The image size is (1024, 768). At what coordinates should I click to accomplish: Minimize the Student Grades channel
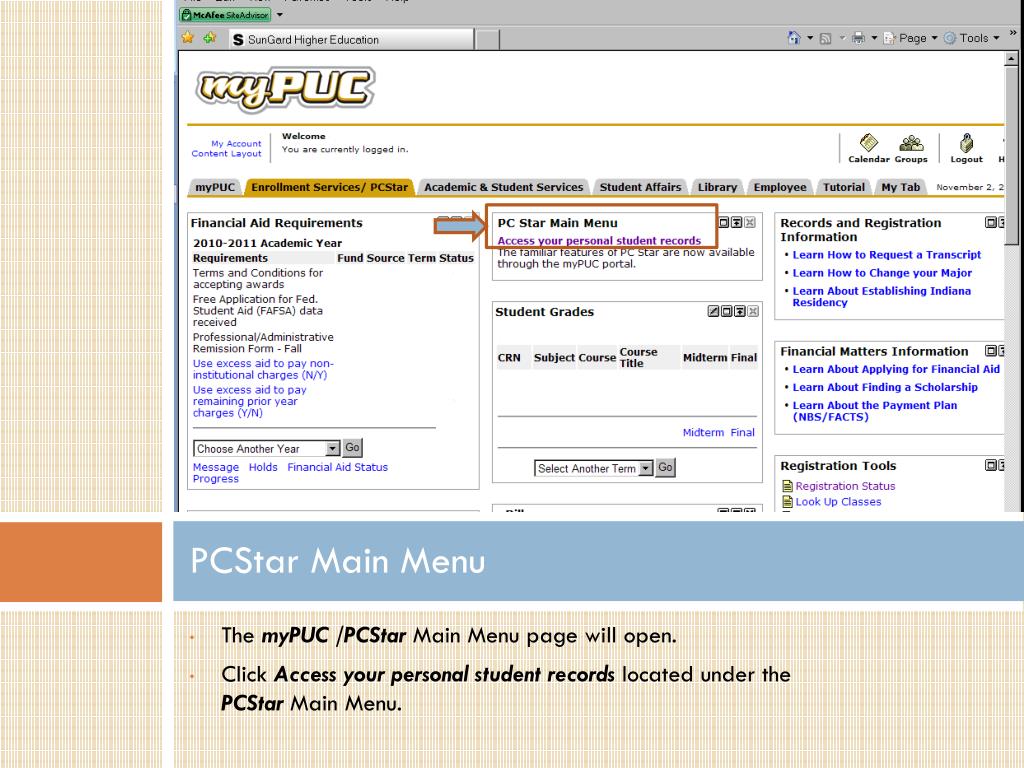[740, 311]
